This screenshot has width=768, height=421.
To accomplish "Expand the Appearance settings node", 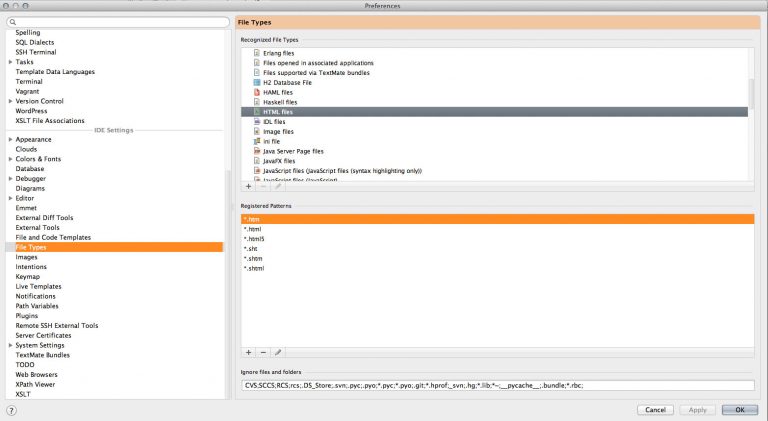I will point(10,139).
